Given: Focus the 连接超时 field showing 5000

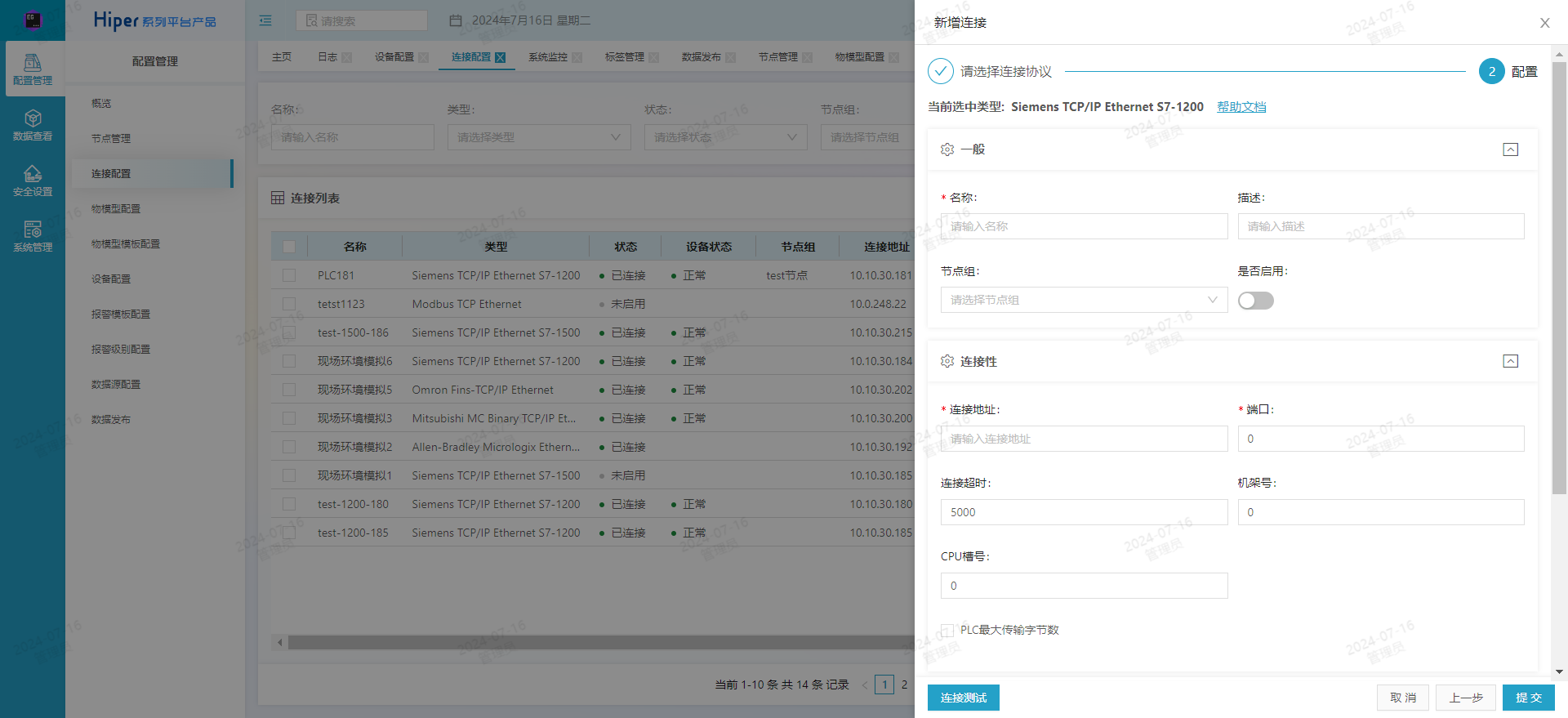Looking at the screenshot, I should [x=1084, y=512].
